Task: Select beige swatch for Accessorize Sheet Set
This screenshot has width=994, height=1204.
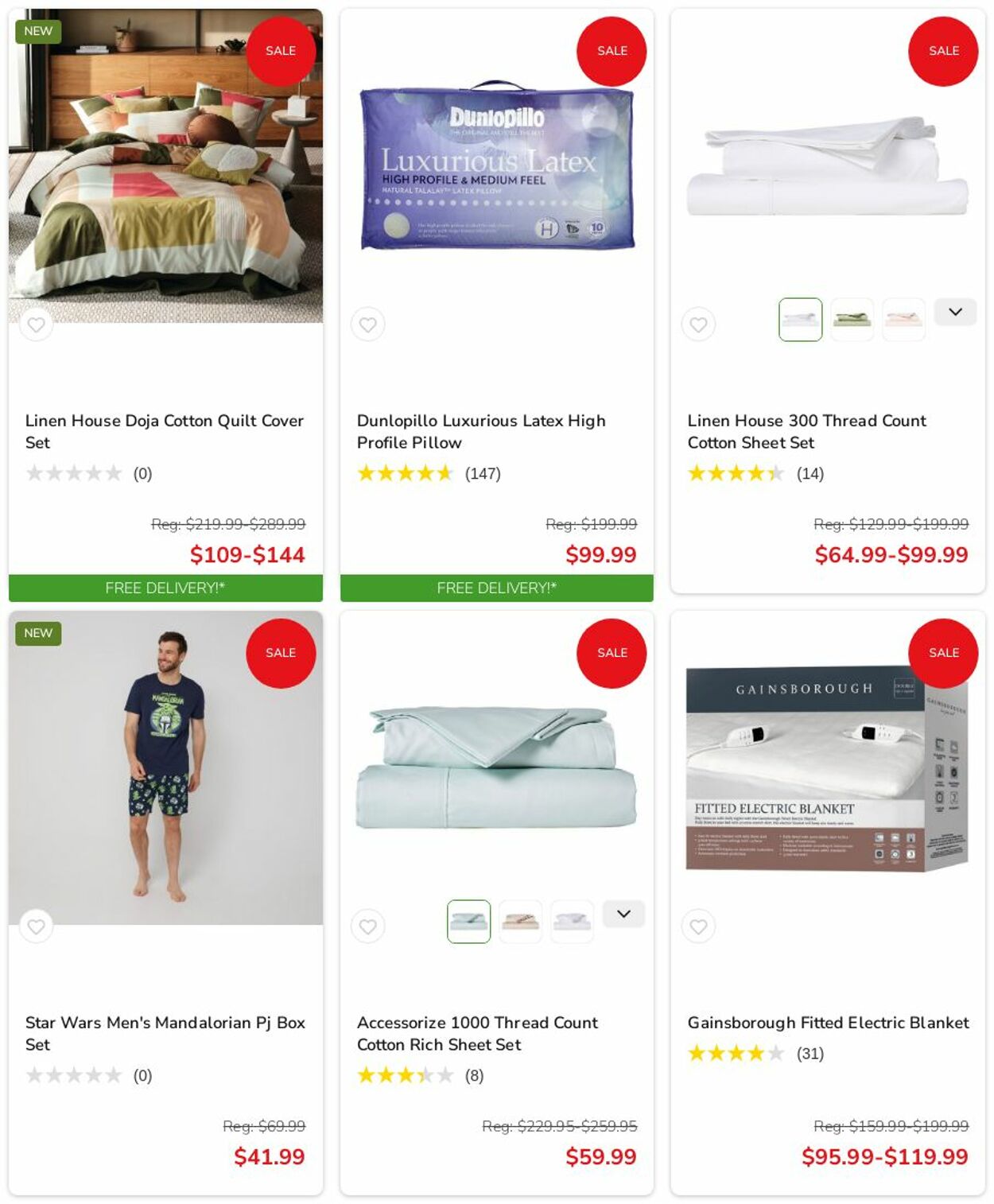Action: (520, 922)
